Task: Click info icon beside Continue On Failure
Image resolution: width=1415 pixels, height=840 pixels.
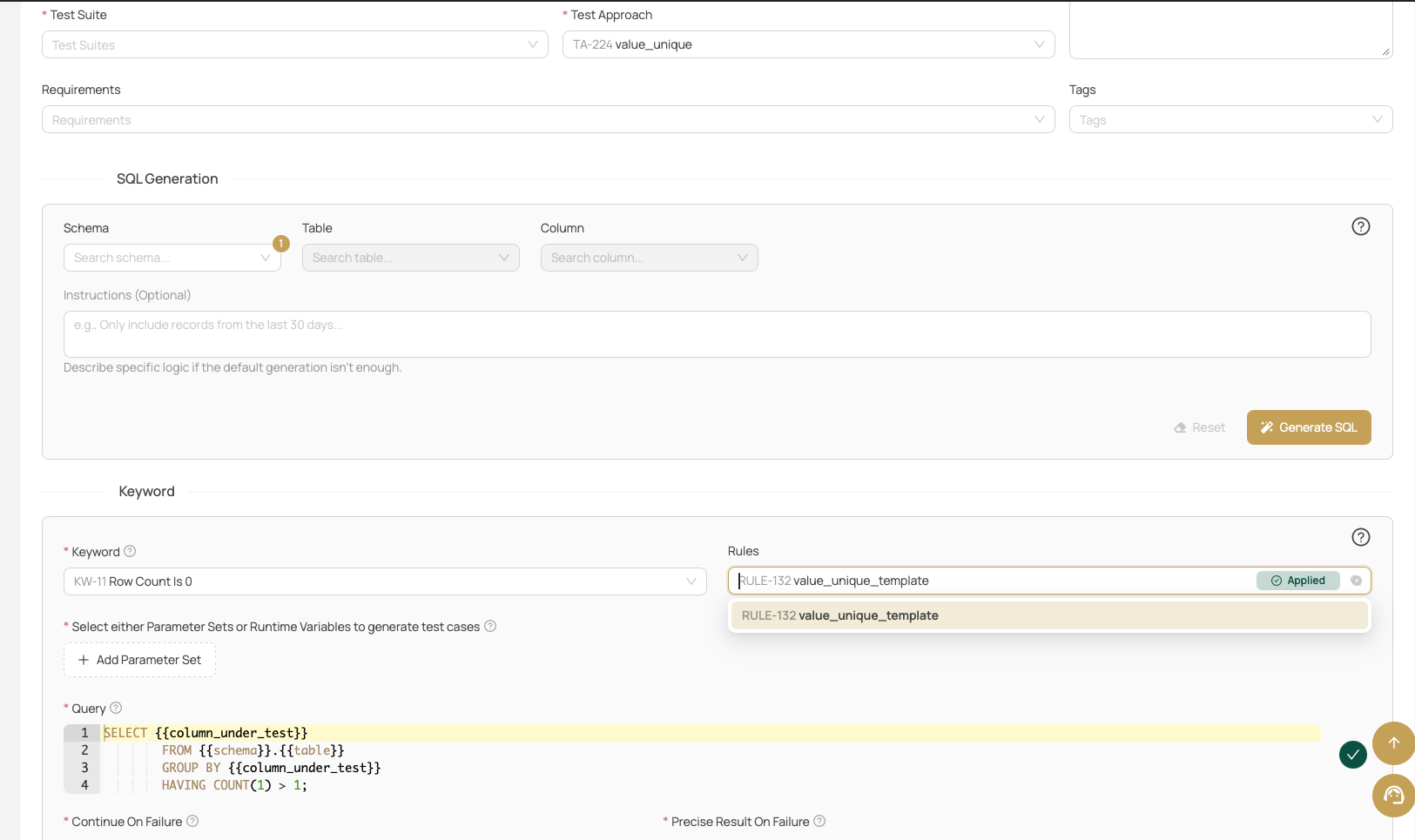Action: tap(192, 821)
